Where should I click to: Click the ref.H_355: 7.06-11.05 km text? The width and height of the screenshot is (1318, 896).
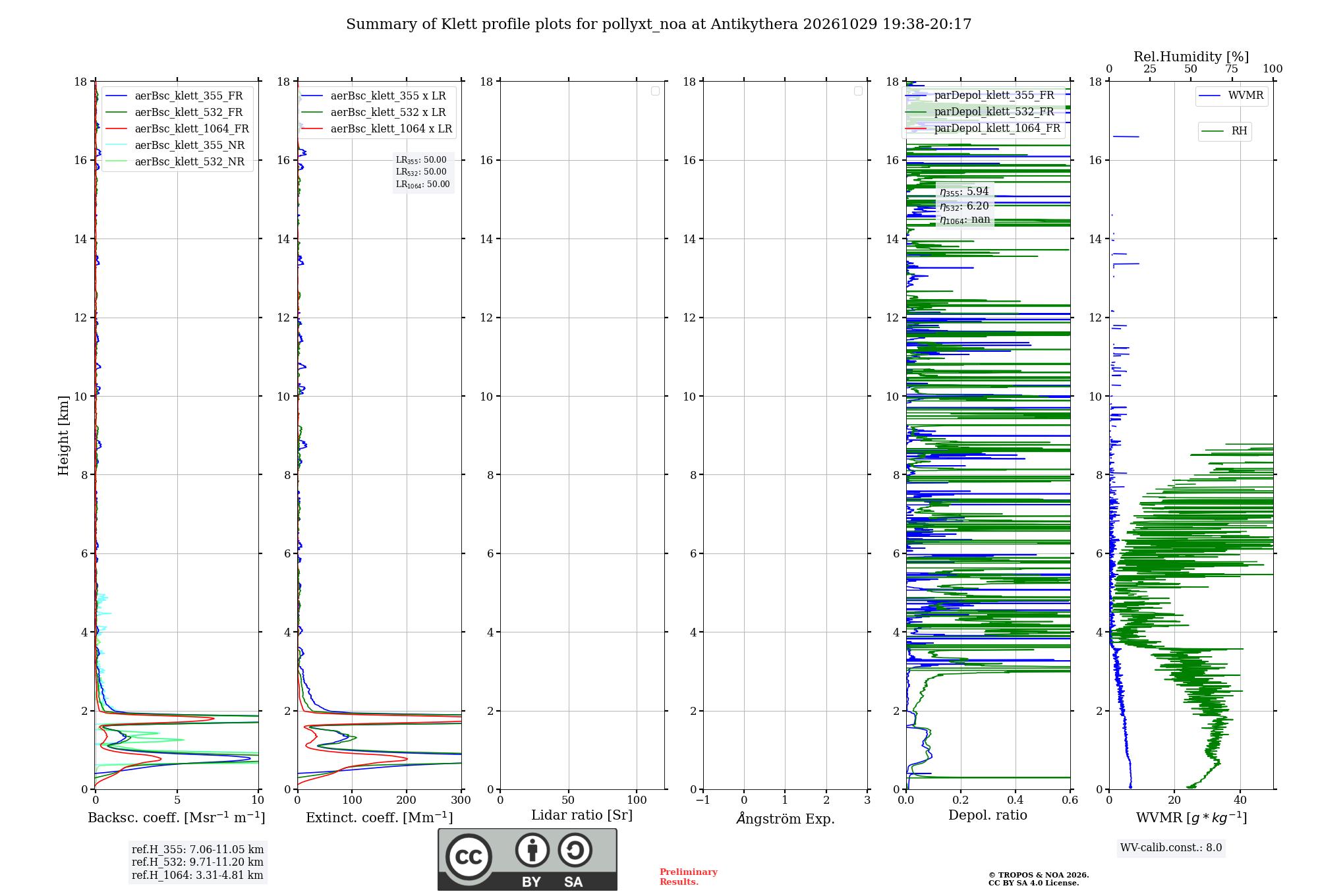click(198, 850)
